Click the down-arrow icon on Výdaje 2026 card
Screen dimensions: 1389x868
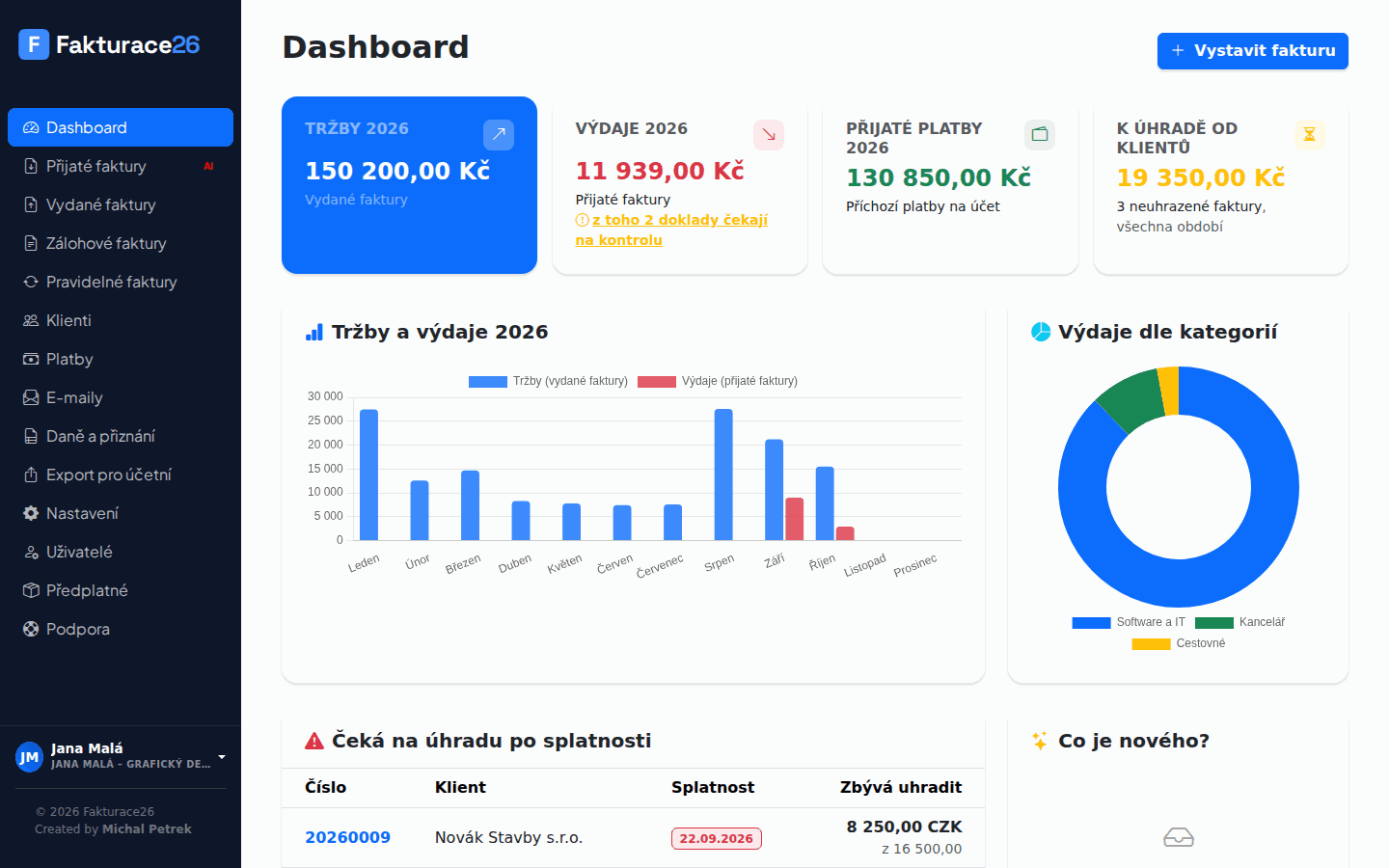[769, 135]
